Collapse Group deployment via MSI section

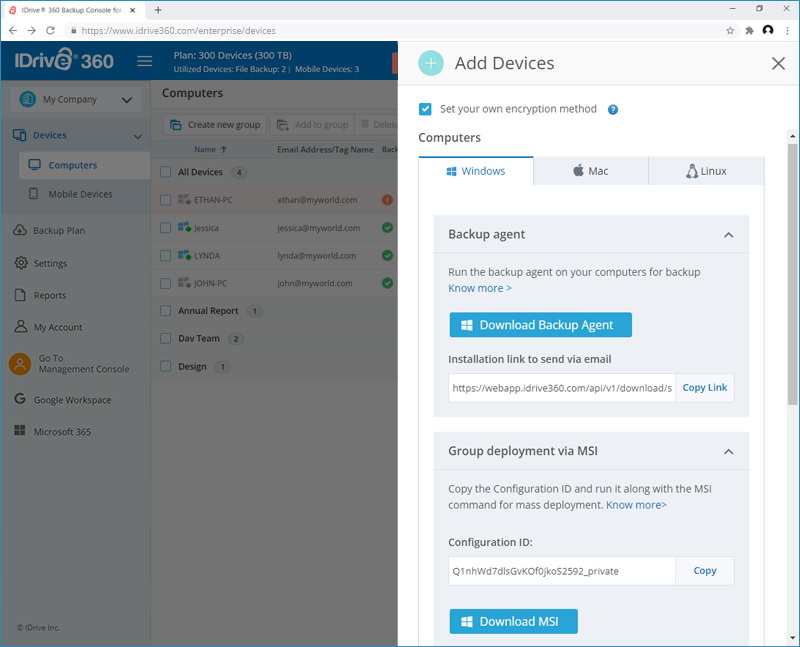(728, 452)
